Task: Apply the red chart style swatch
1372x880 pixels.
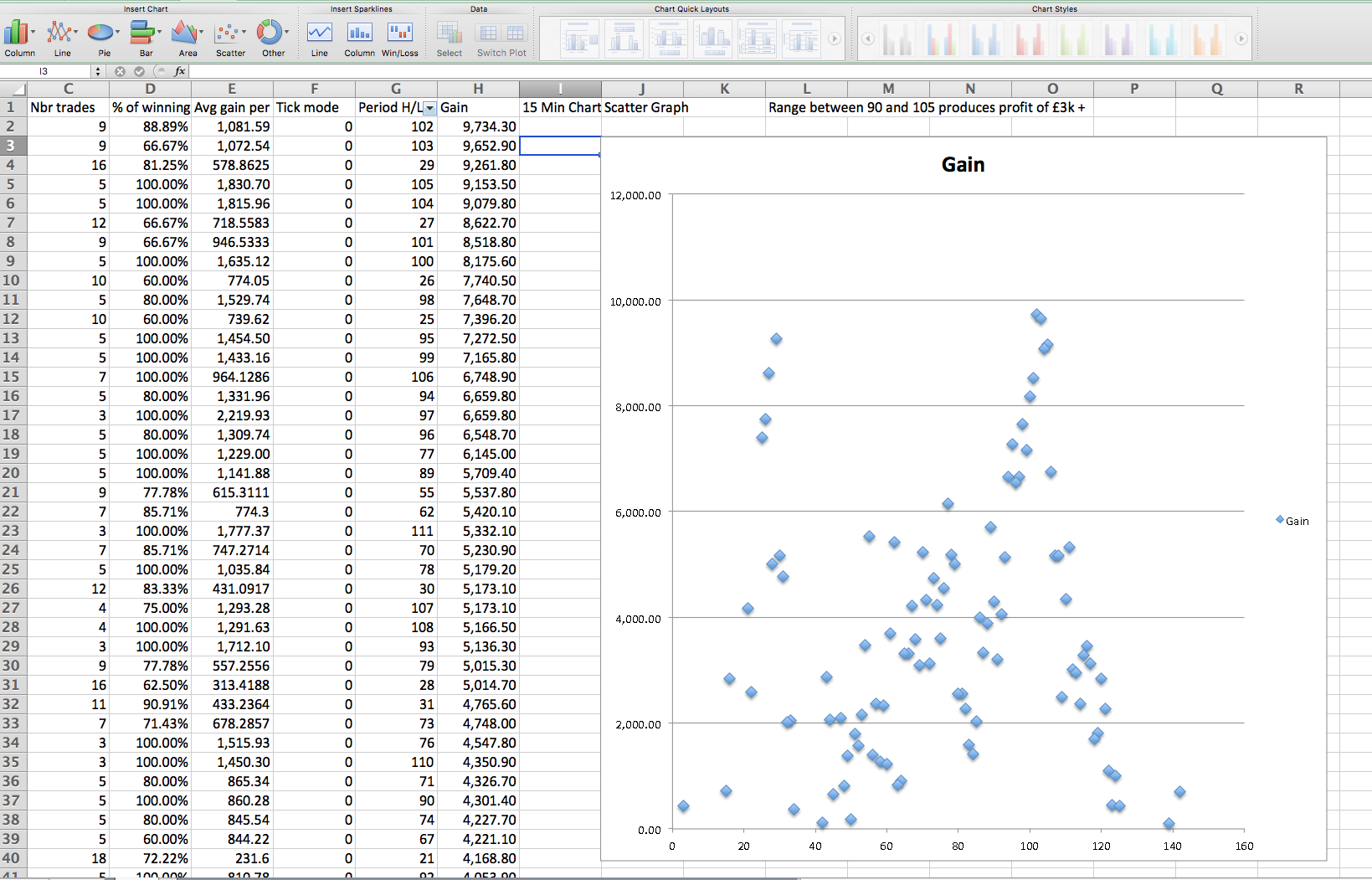Action: click(x=1029, y=39)
